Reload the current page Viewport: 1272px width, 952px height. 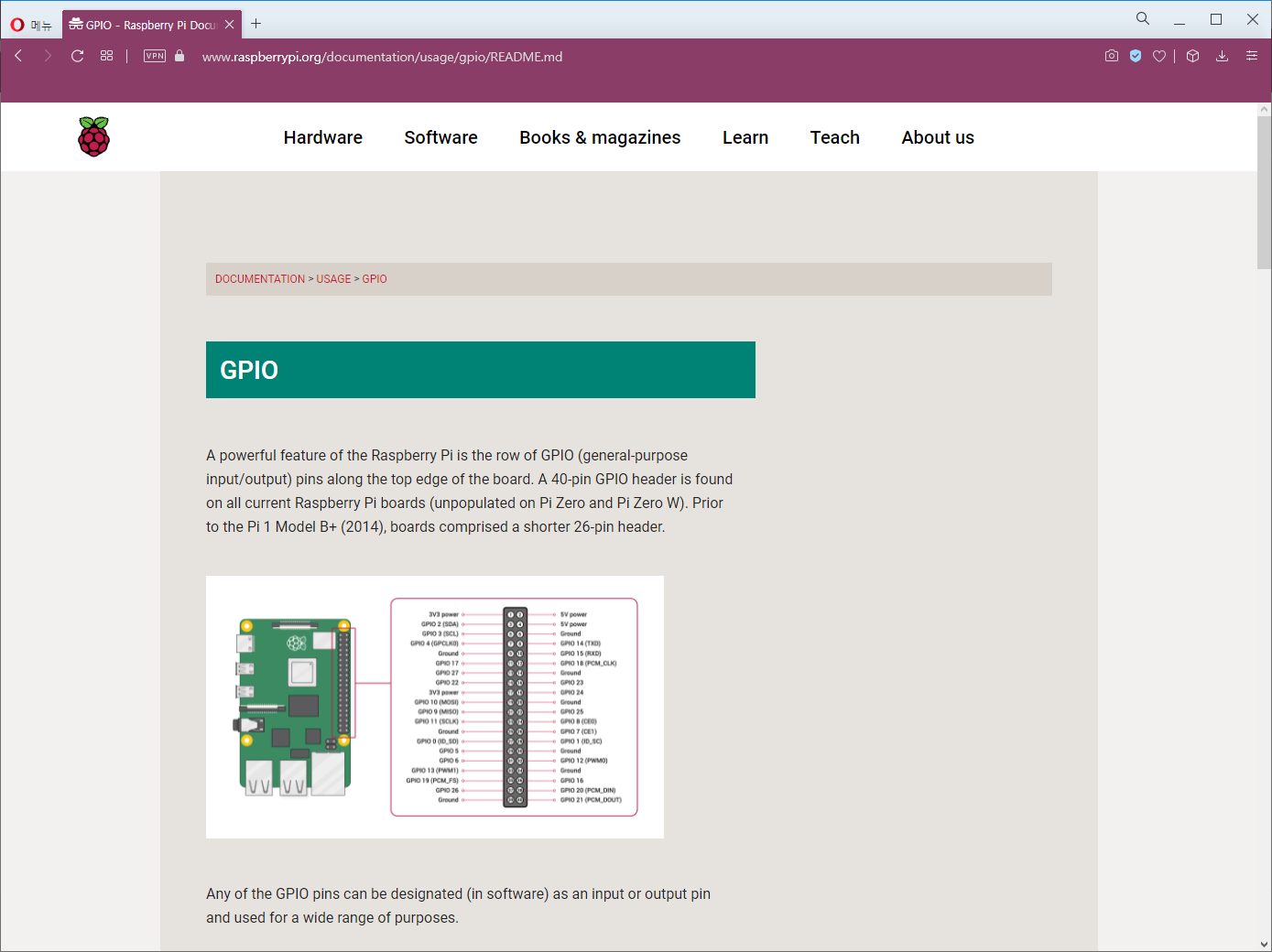pyautogui.click(x=78, y=56)
